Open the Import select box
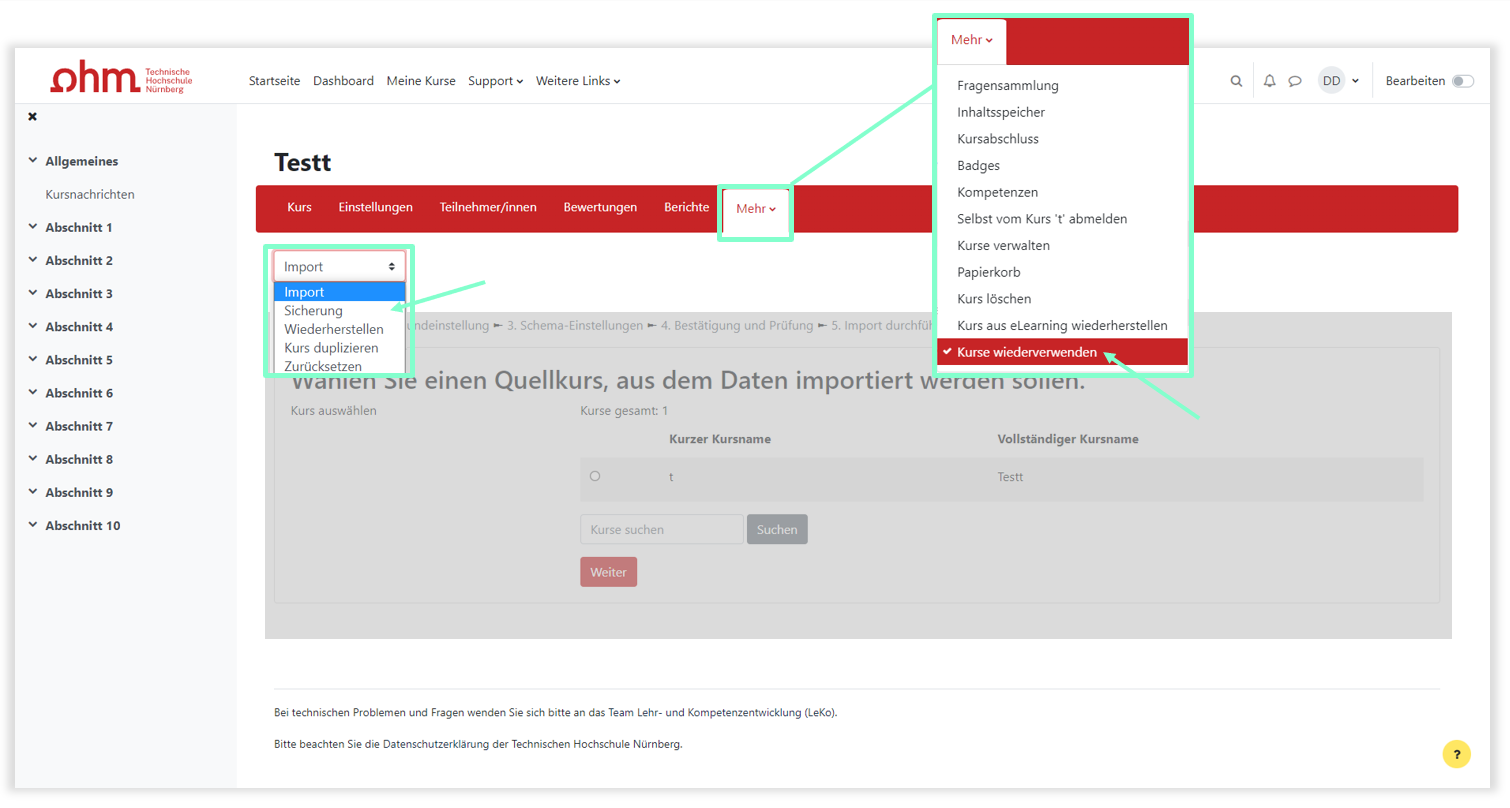This screenshot has width=1510, height=808. [340, 267]
